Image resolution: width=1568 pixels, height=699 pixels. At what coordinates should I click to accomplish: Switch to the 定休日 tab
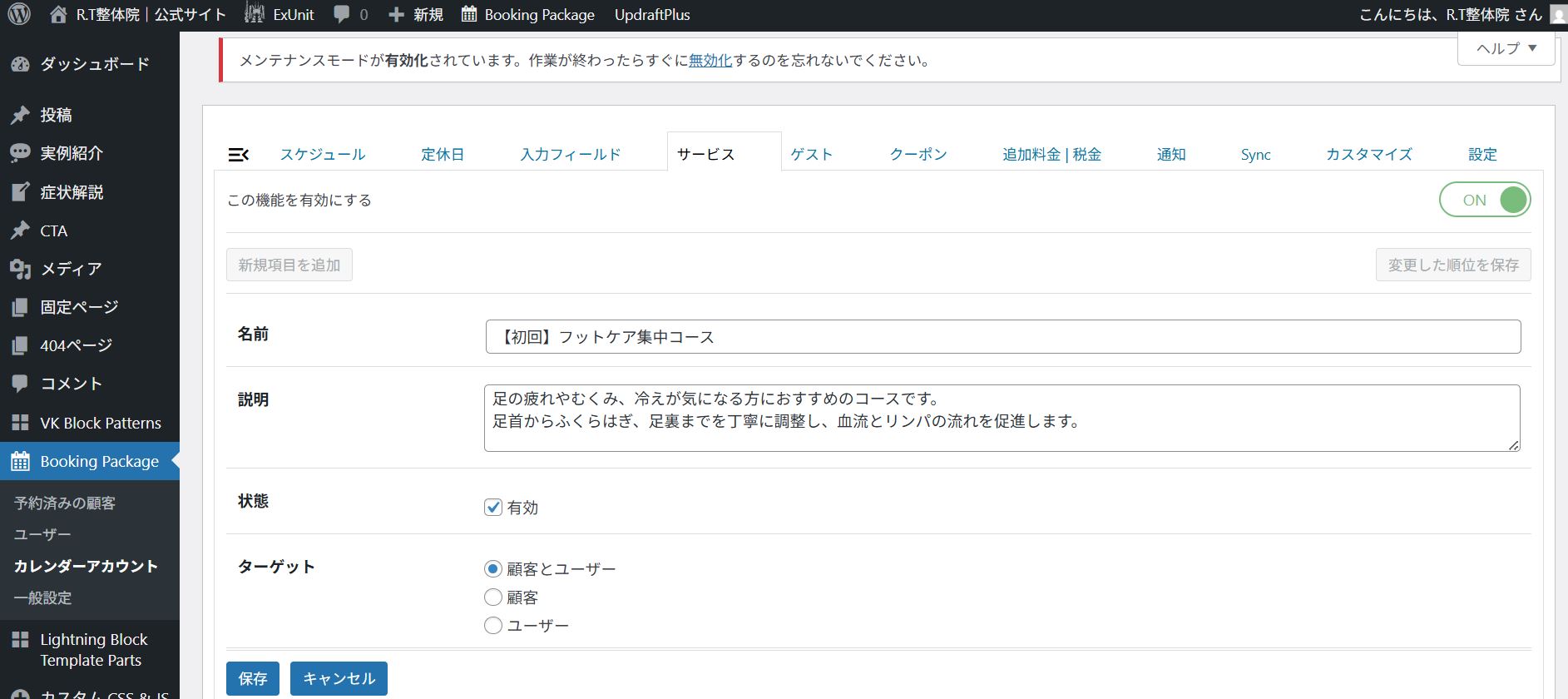pos(443,155)
